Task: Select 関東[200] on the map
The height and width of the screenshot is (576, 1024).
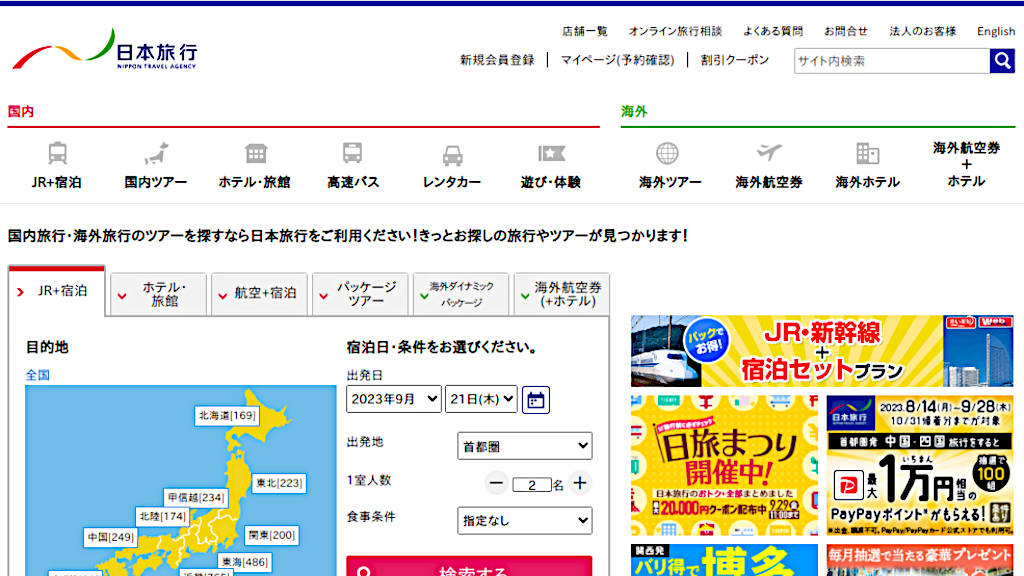Action: coord(272,536)
